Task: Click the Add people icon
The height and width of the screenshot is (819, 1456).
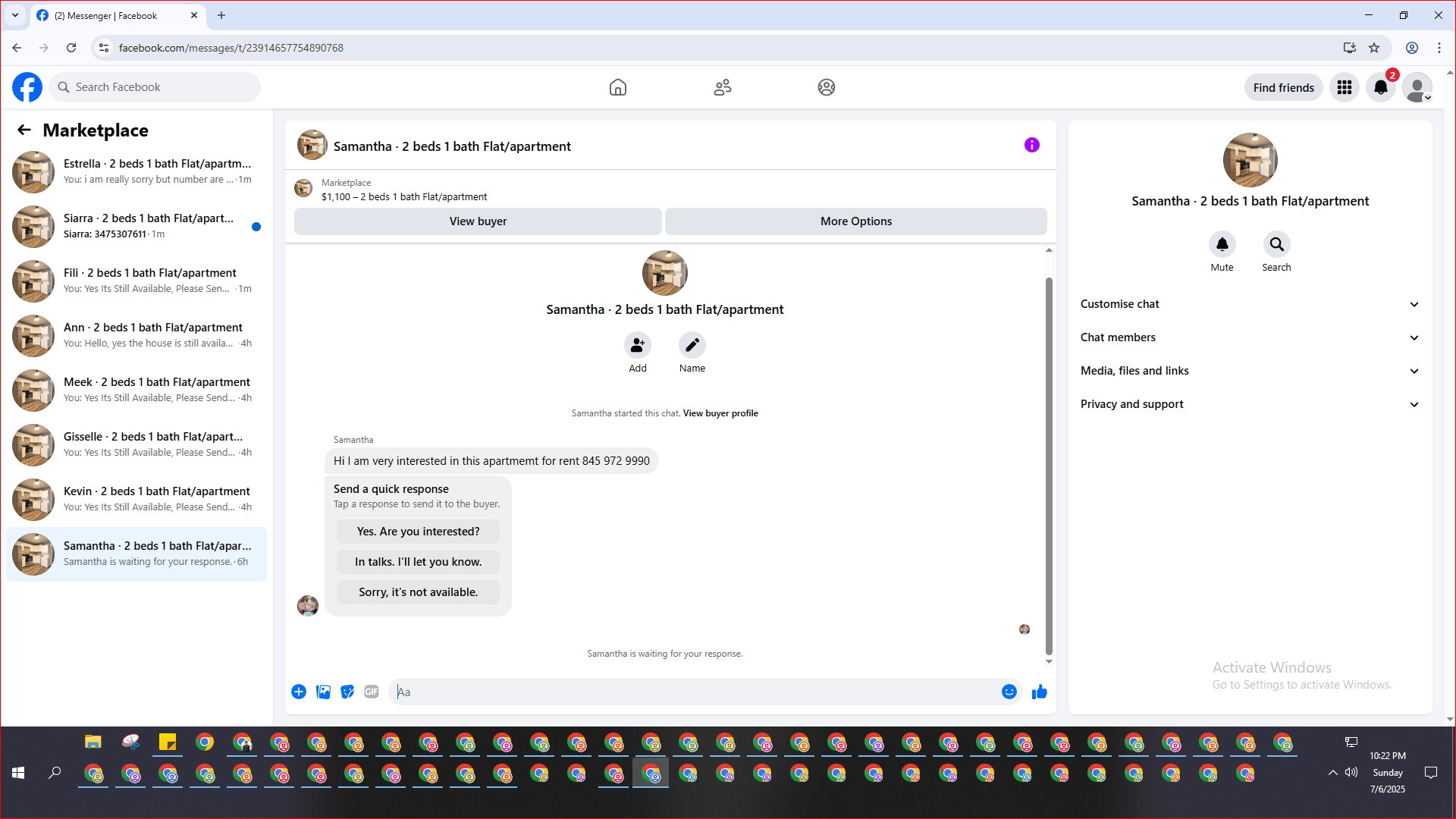Action: click(637, 345)
